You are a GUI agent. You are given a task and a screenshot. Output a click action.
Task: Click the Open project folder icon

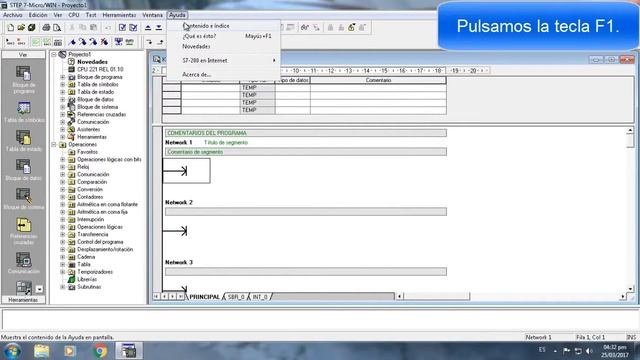(x=21, y=27)
